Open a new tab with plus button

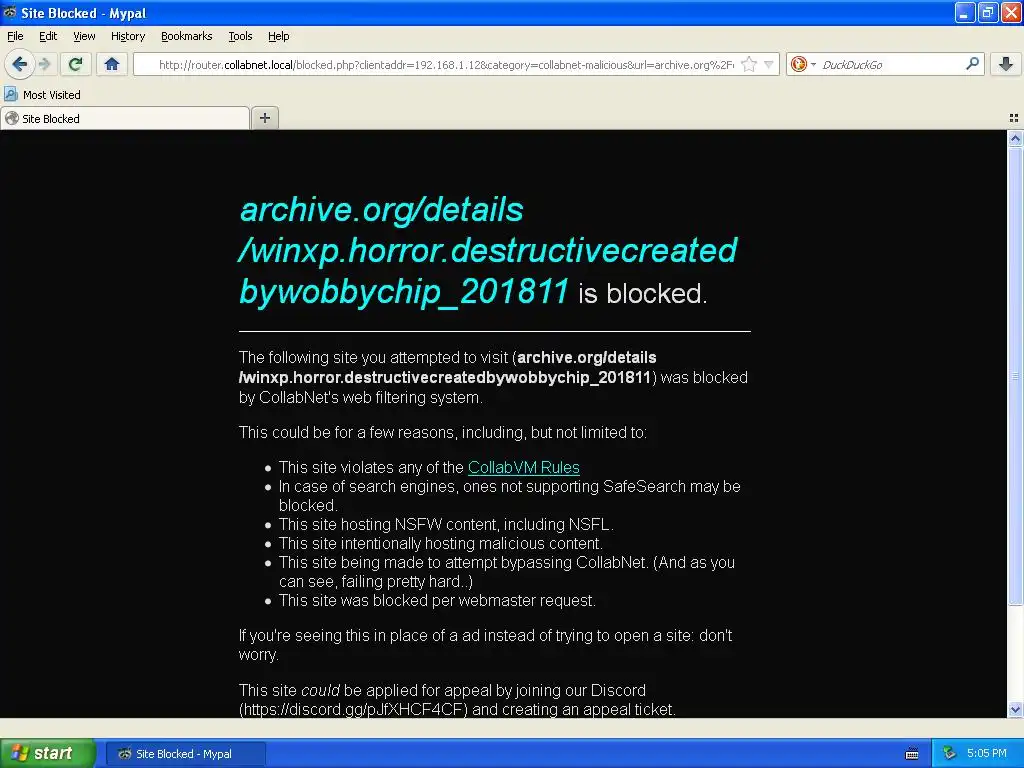point(264,118)
